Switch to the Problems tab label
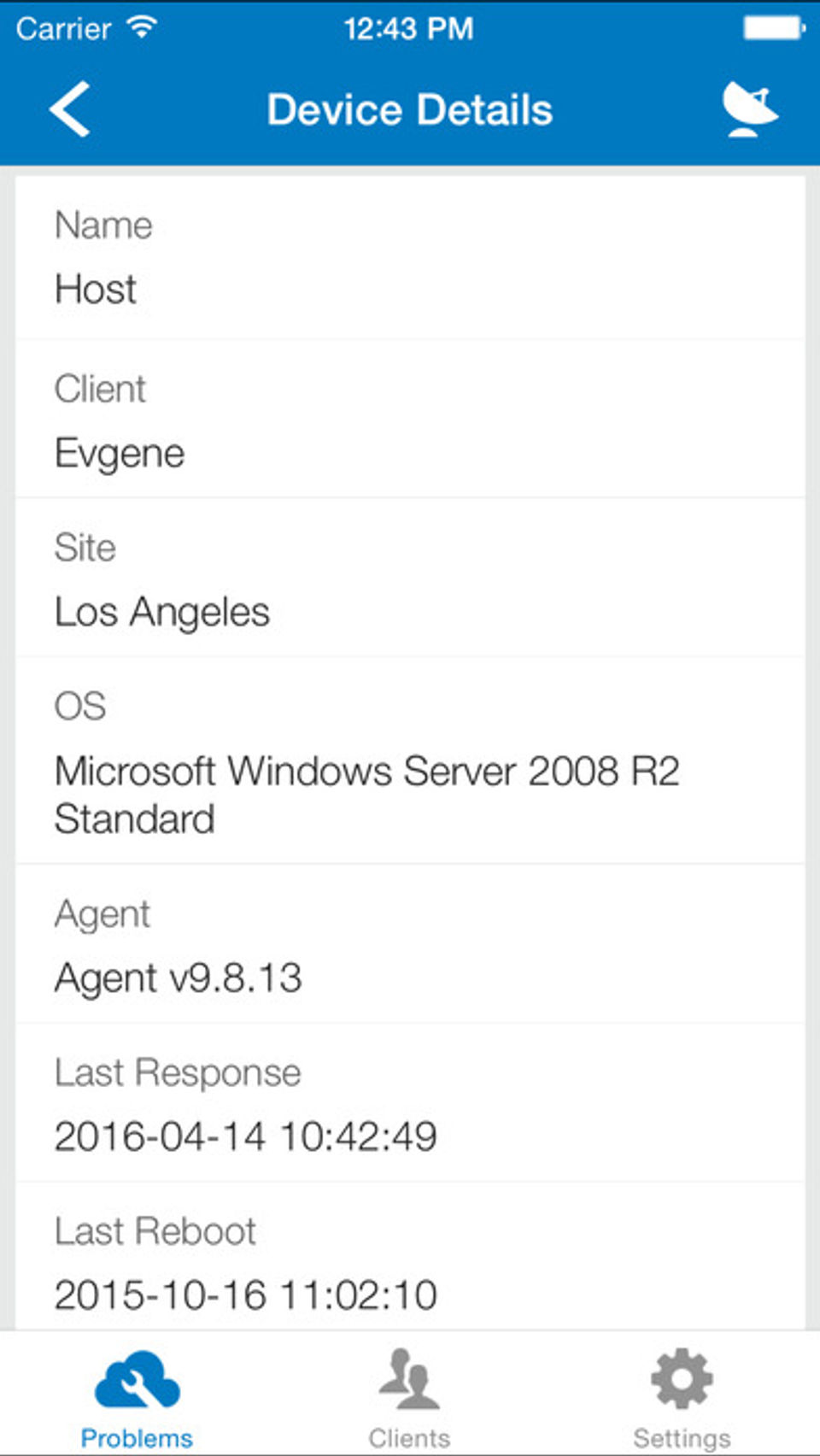820x1456 pixels. (x=137, y=1438)
